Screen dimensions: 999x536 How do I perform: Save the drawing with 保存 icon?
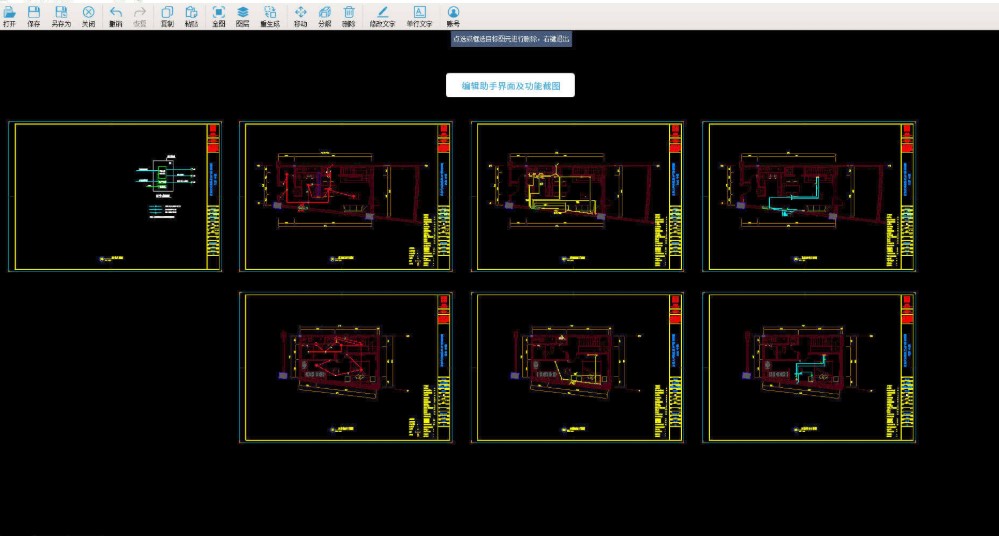tap(34, 14)
